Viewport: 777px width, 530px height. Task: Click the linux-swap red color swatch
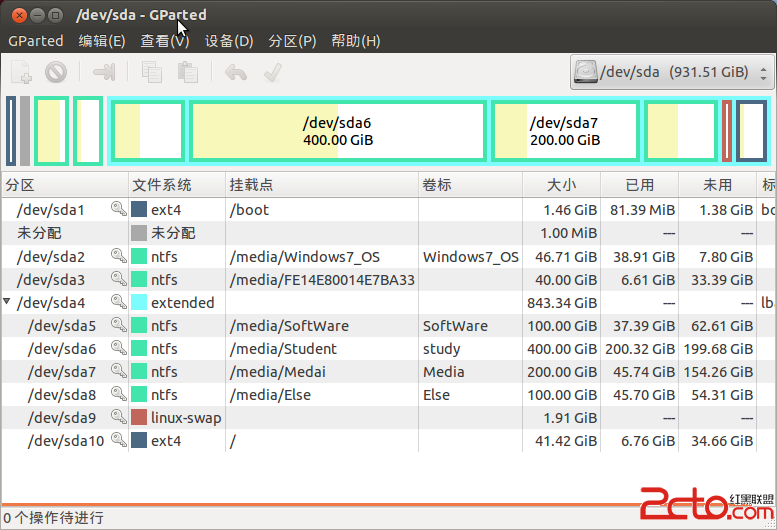(x=139, y=417)
